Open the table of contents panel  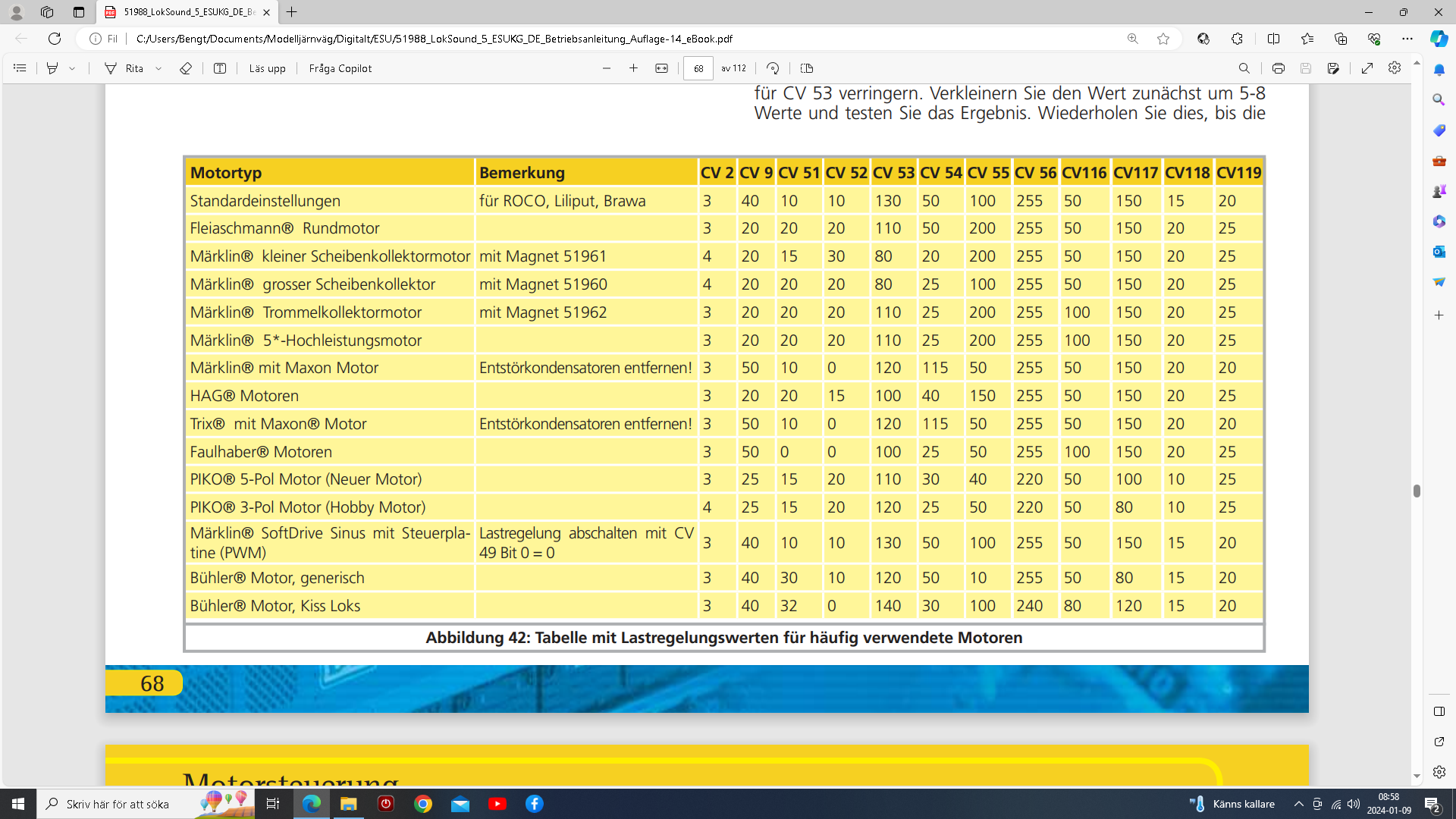point(20,68)
